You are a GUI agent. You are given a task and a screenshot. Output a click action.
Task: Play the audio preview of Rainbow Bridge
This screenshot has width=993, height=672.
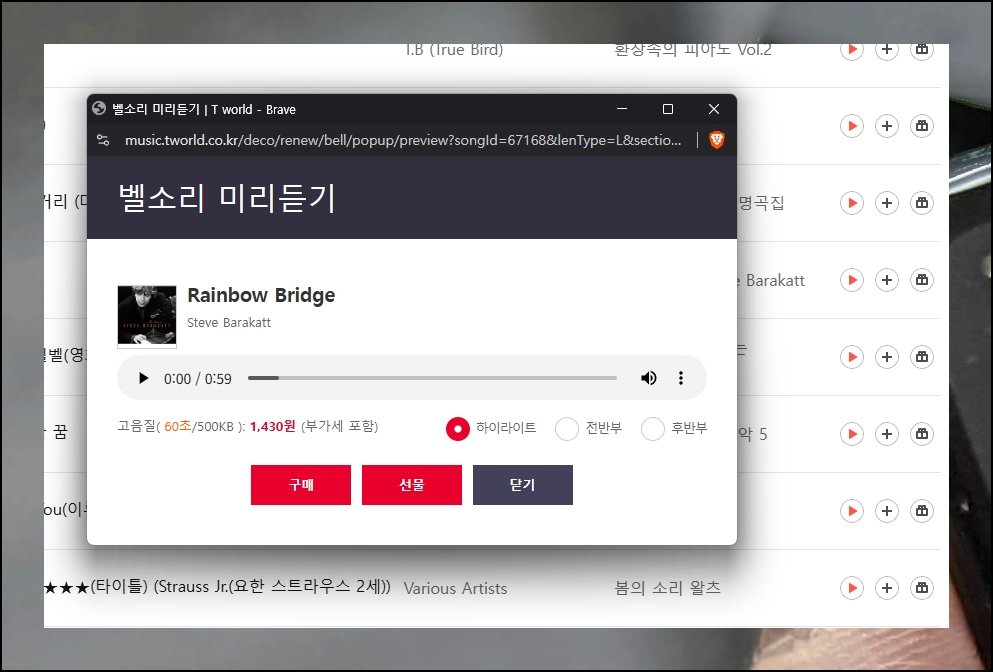tap(143, 378)
